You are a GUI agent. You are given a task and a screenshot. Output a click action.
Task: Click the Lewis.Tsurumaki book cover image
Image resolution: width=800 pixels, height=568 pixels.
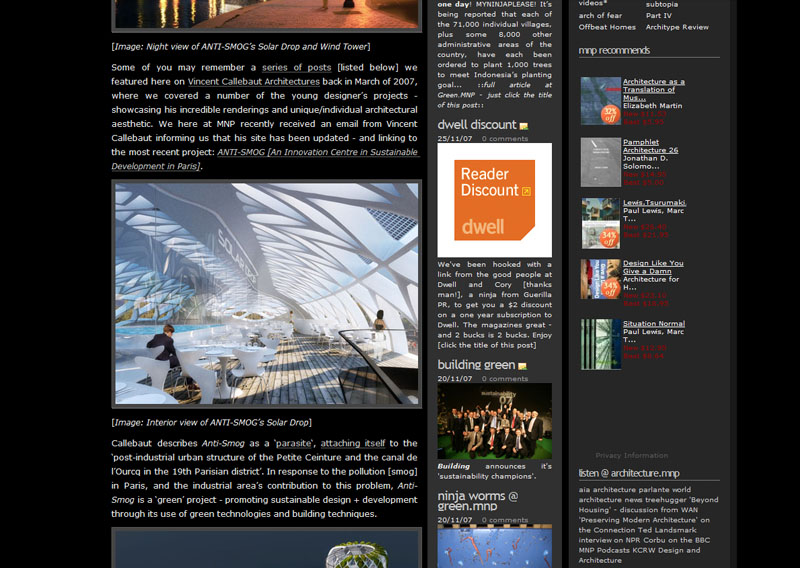[x=600, y=222]
